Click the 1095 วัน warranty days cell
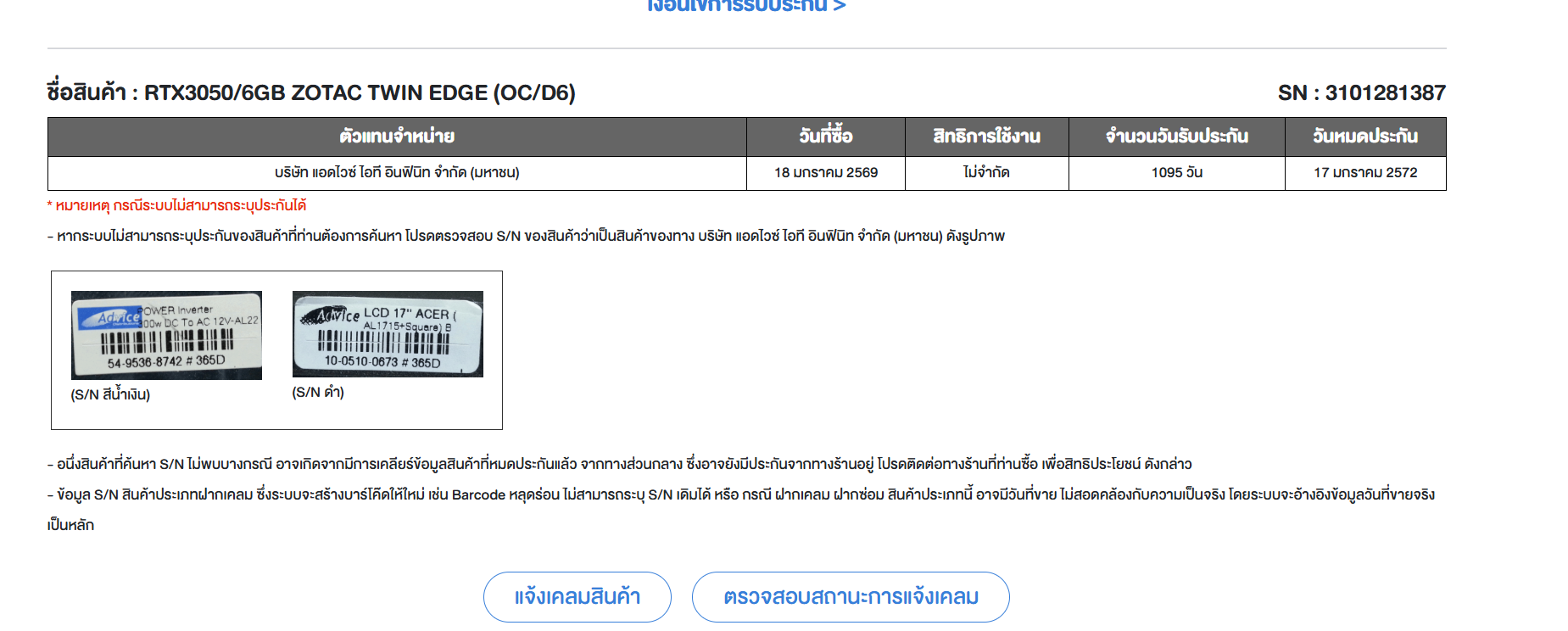Image resolution: width=1568 pixels, height=631 pixels. click(x=1176, y=173)
